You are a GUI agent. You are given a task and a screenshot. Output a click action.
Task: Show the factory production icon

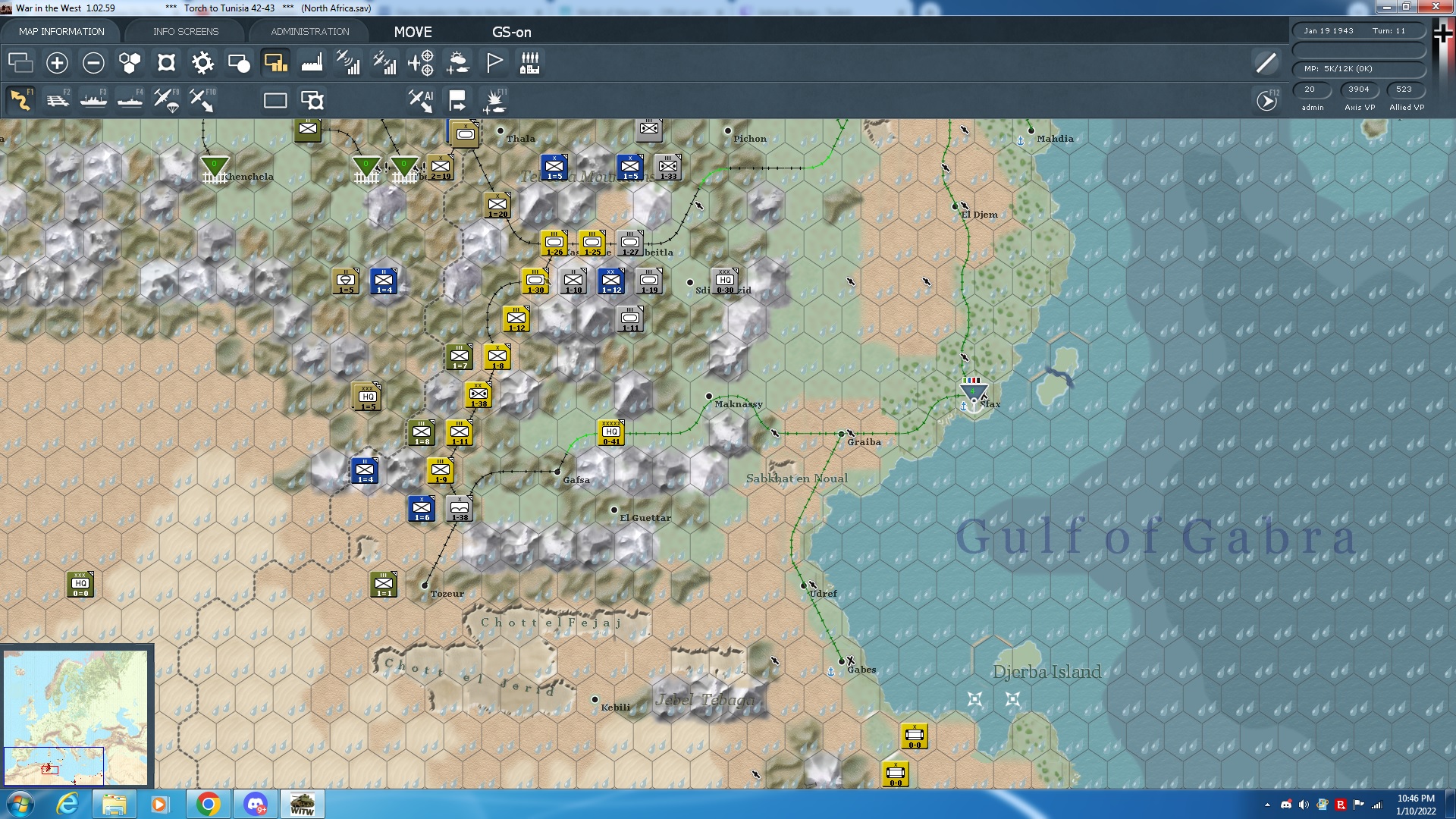click(x=312, y=62)
